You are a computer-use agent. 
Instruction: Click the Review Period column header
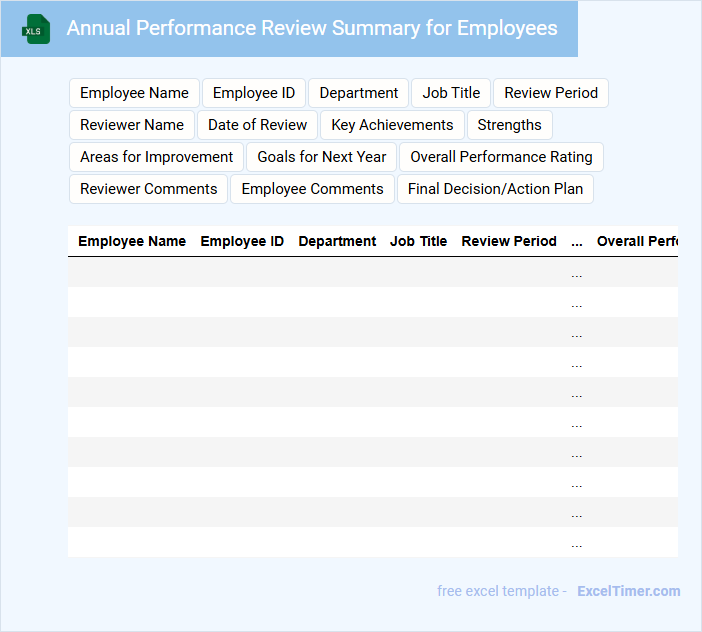tap(509, 241)
